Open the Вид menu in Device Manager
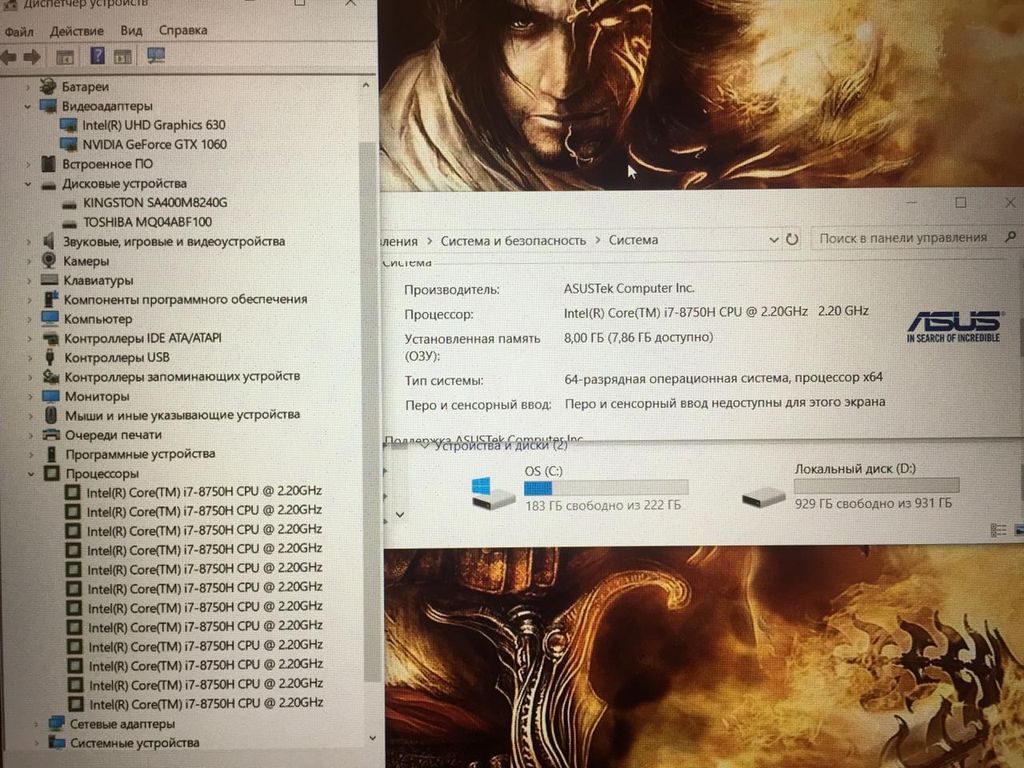This screenshot has width=1024, height=768. 130,31
